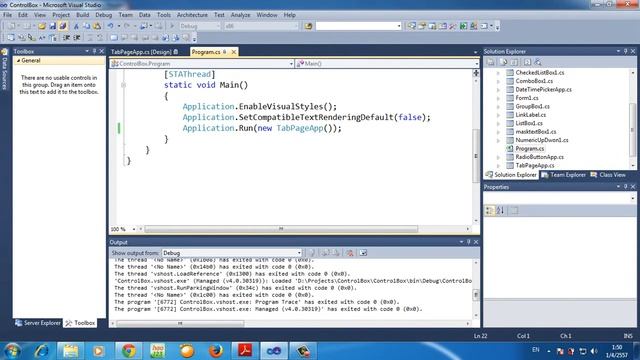Expand CheckedListBox1.cs tree node
The height and width of the screenshot is (360, 640).
click(498, 73)
